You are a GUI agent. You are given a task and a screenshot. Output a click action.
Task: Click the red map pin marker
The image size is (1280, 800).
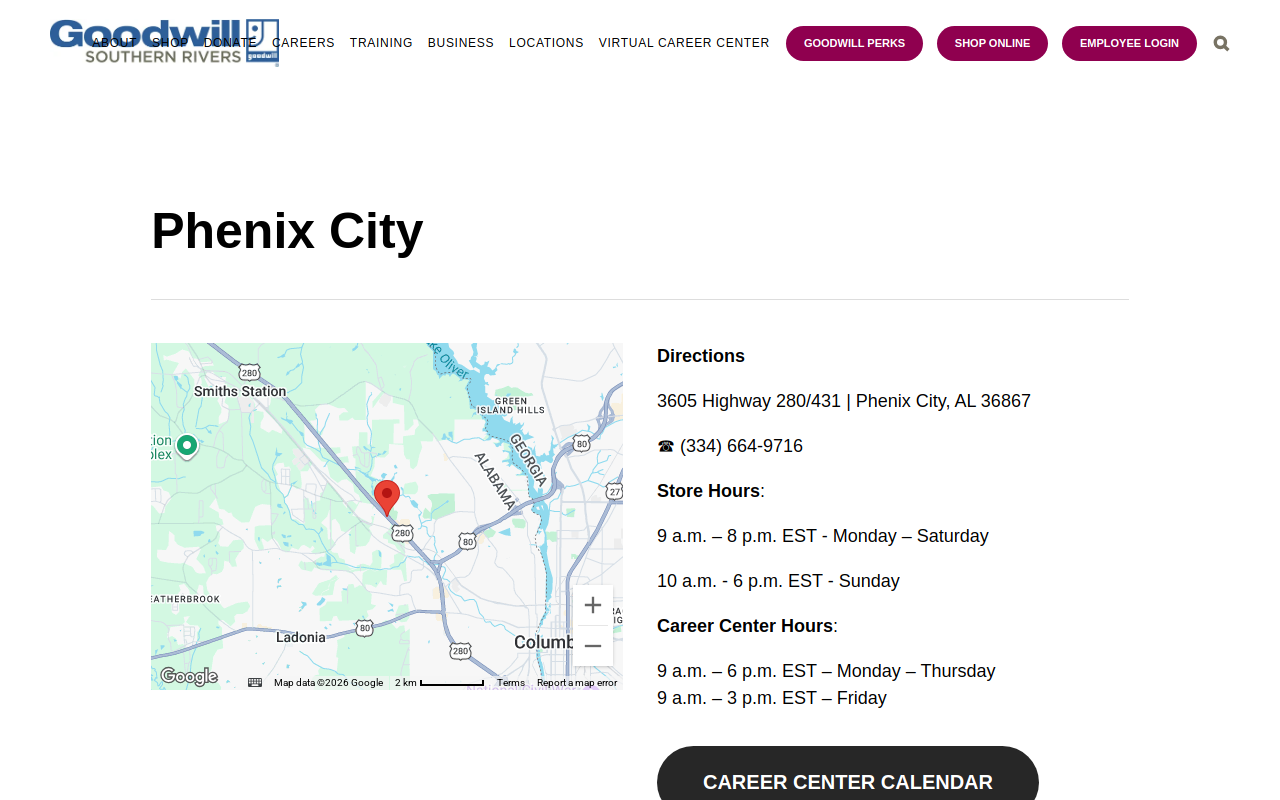click(x=387, y=498)
